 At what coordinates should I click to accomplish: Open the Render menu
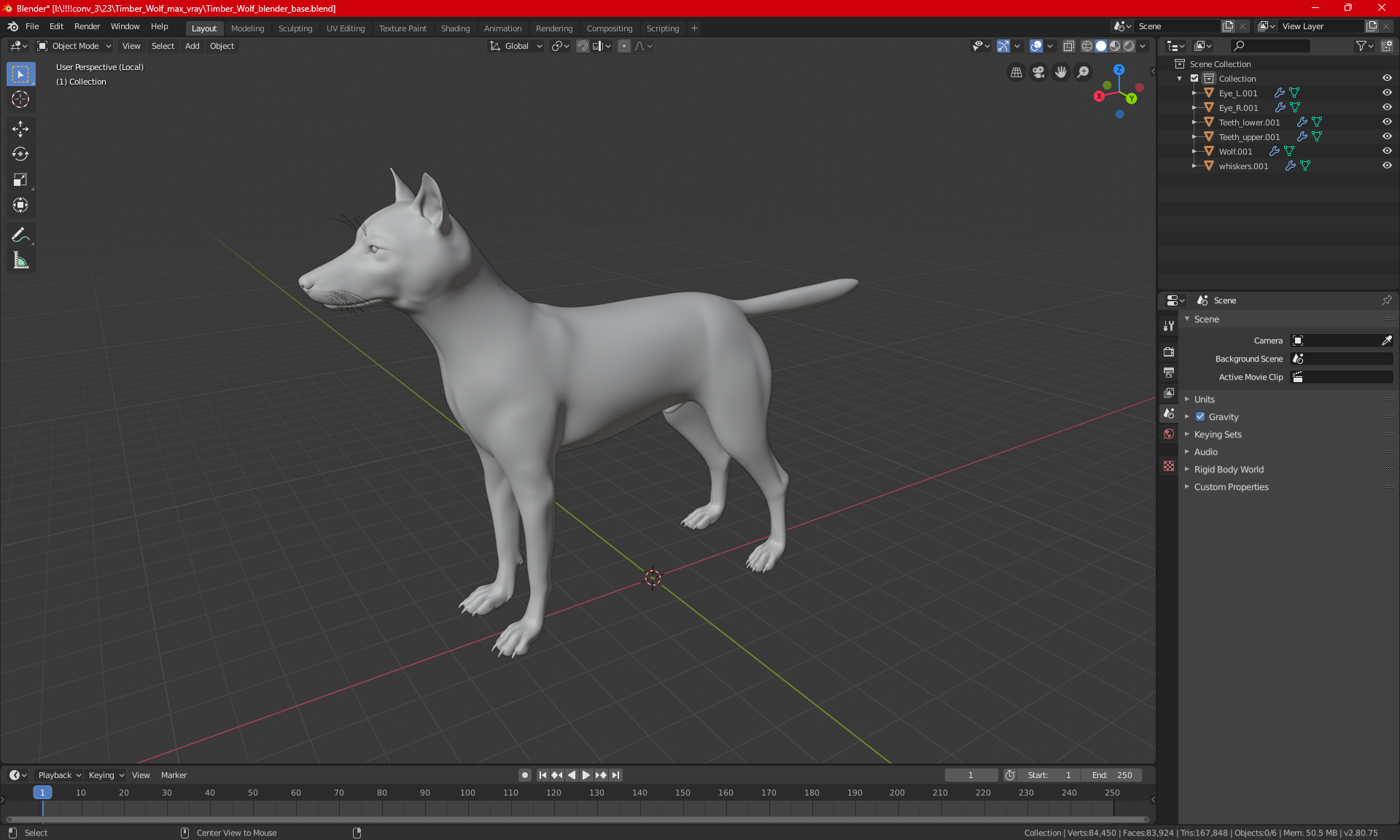87,26
